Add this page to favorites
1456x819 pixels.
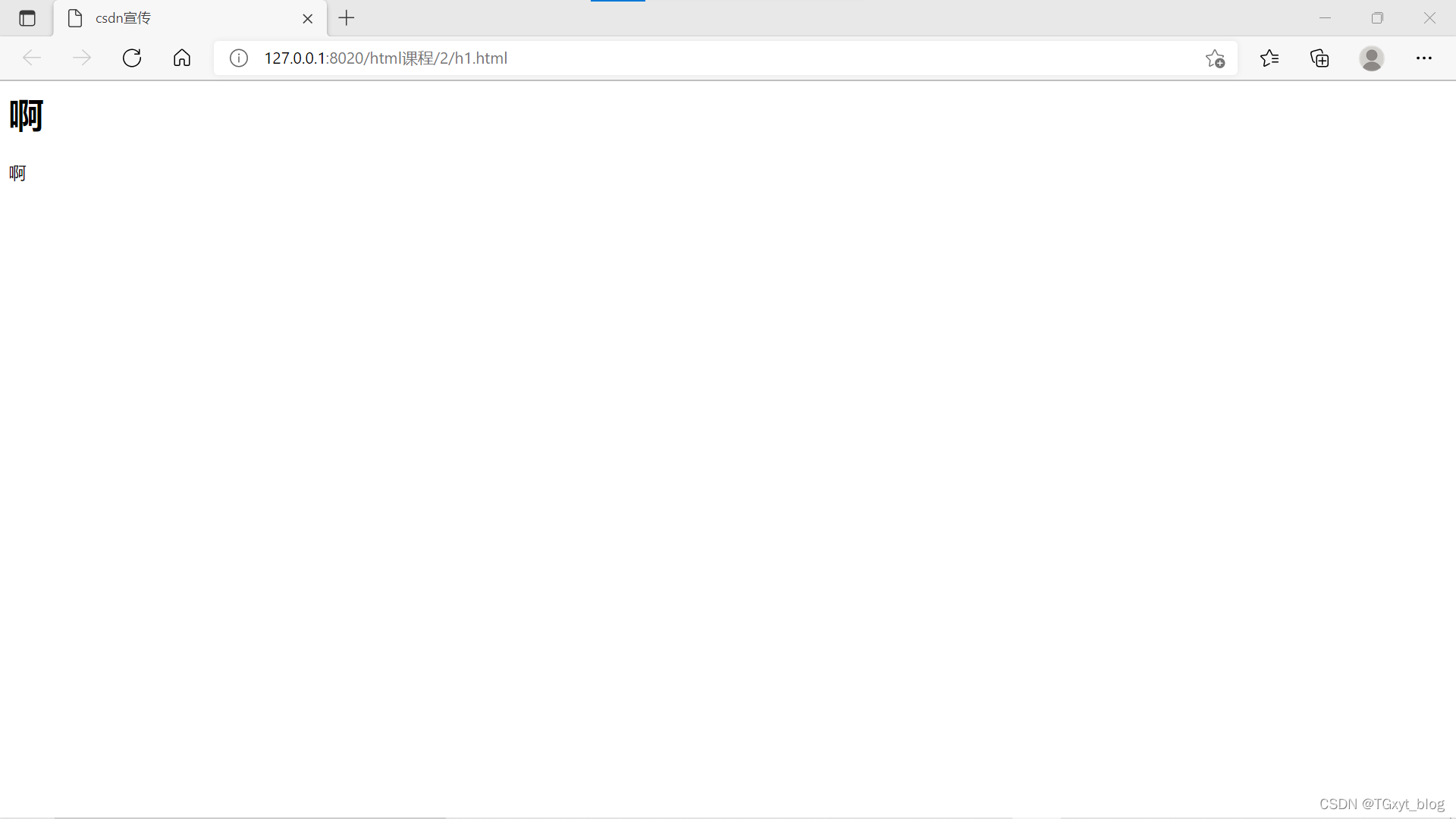click(x=1215, y=58)
